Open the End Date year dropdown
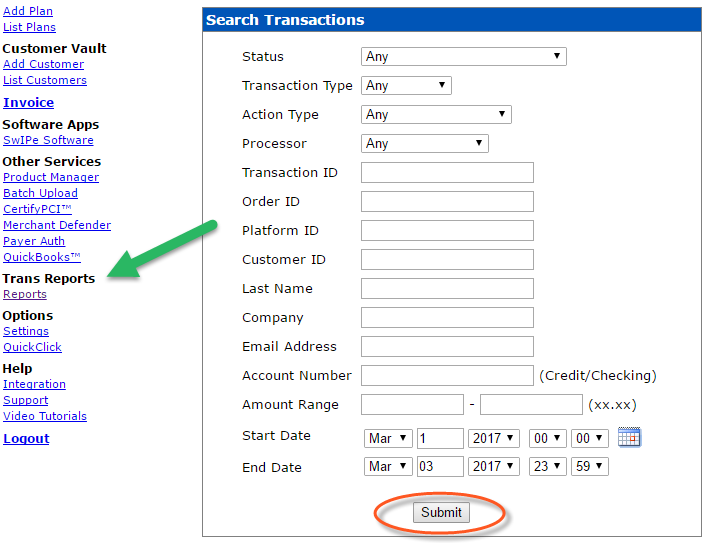The width and height of the screenshot is (718, 547). coord(495,467)
